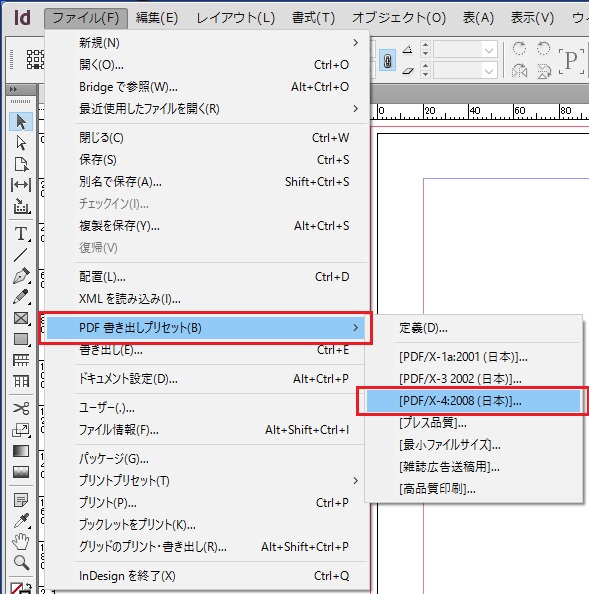Open the shear angle dropdown
This screenshot has width=589, height=594.
[x=489, y=71]
